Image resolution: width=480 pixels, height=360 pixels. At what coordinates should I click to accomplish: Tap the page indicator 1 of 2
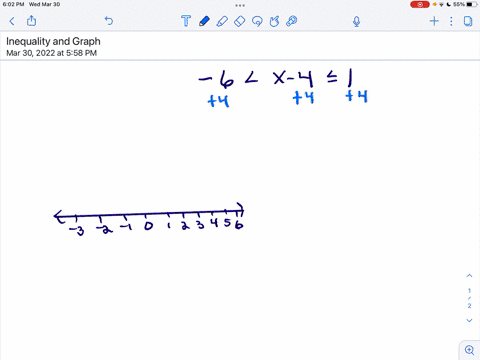pos(469,298)
